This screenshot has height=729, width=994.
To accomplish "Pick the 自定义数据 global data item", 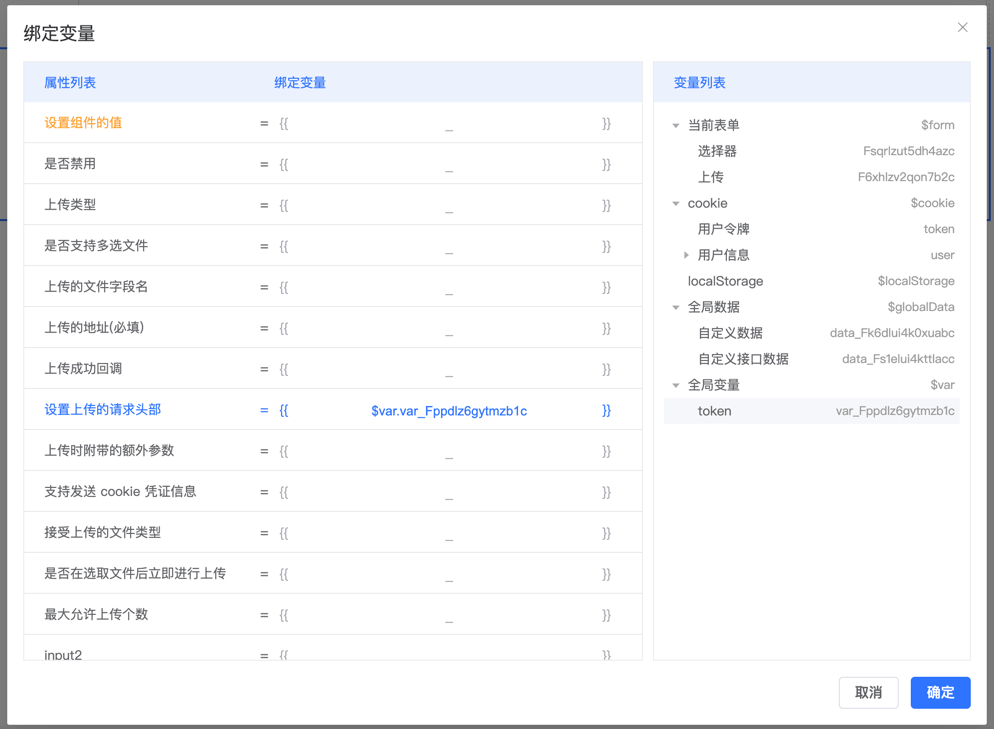I will click(x=730, y=333).
